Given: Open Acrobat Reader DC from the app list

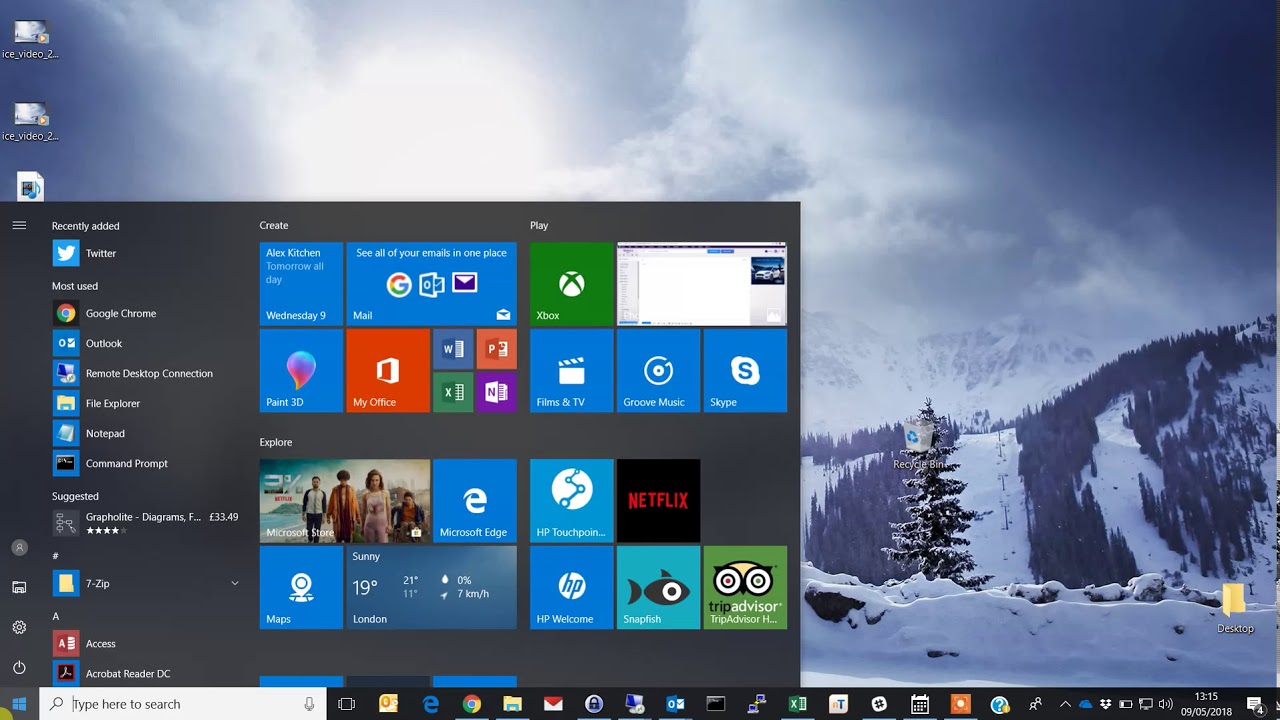Looking at the screenshot, I should tap(145, 673).
